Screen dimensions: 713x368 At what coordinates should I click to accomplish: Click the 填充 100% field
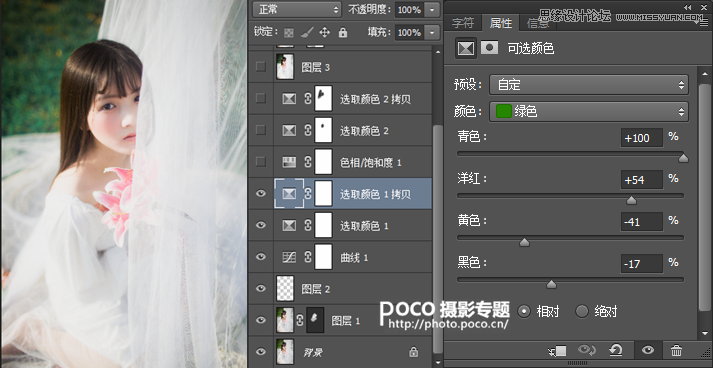410,32
